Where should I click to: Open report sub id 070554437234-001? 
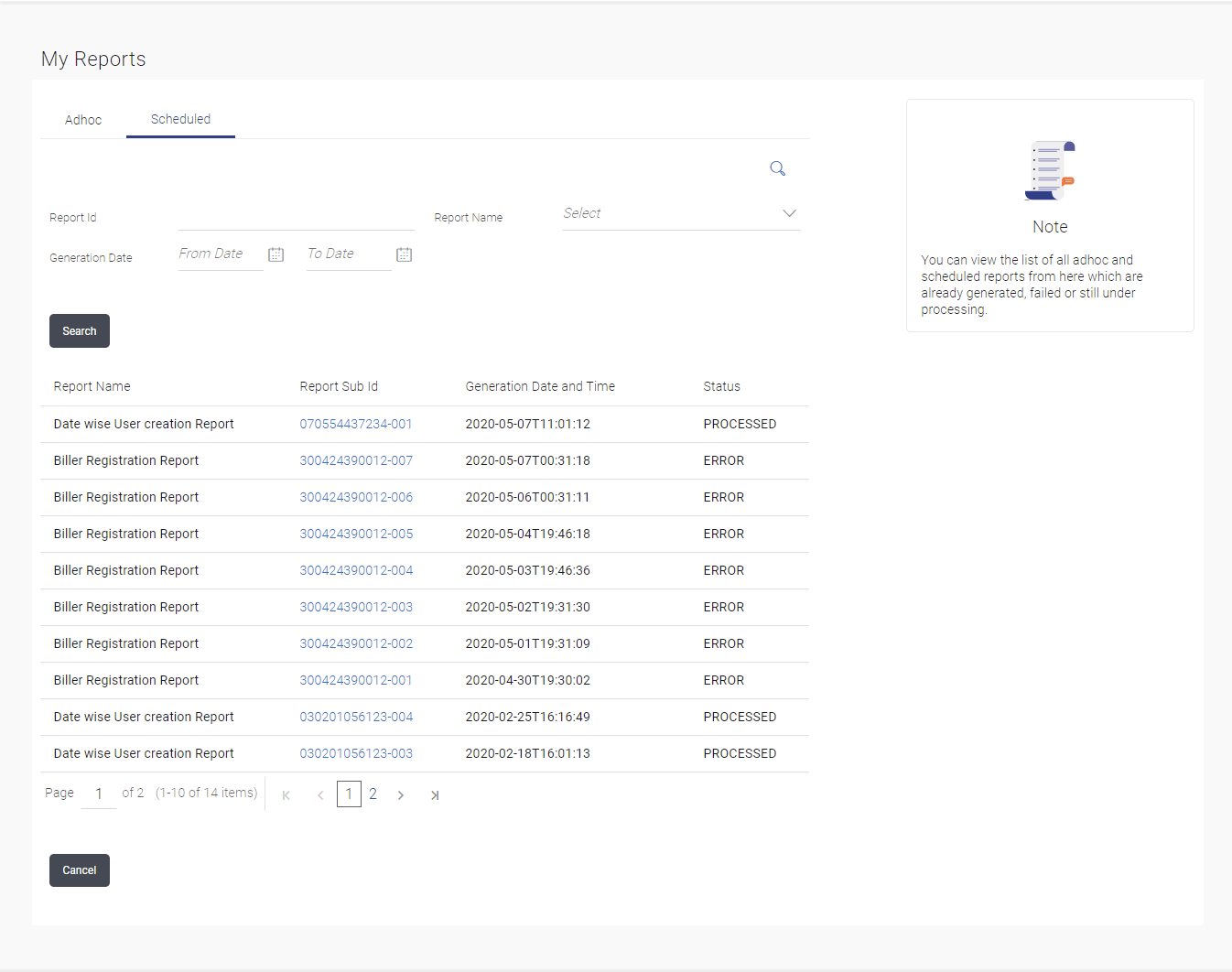[356, 424]
